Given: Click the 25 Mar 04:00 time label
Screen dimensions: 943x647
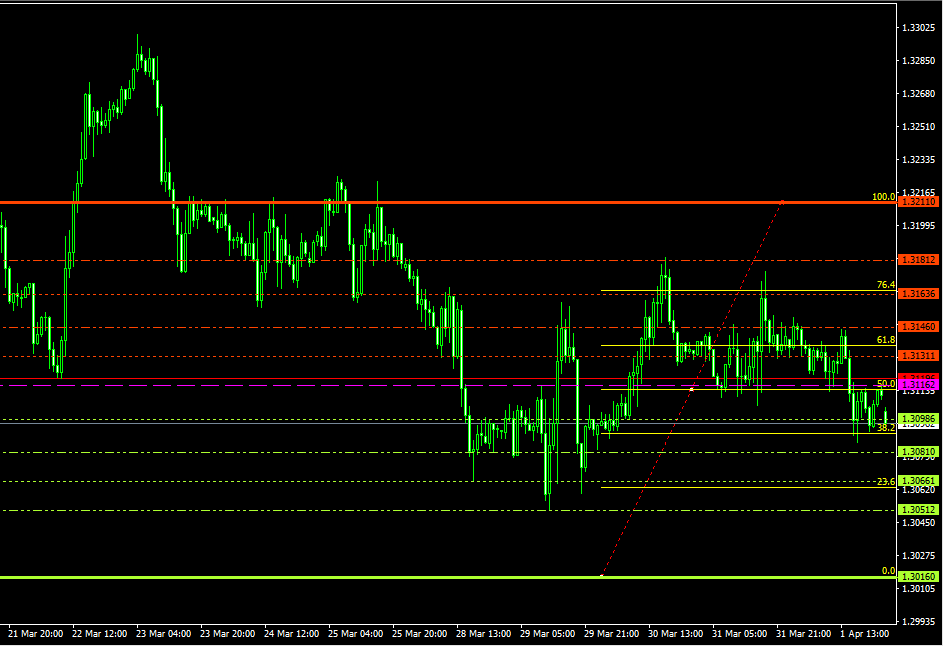Looking at the screenshot, I should coord(355,634).
